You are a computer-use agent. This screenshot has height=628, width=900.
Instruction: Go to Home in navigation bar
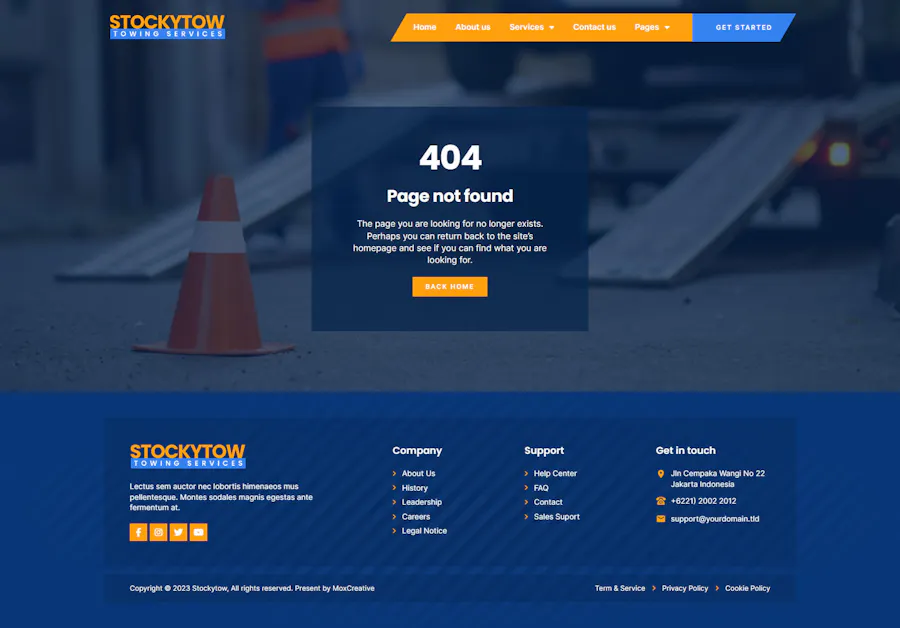(x=425, y=27)
